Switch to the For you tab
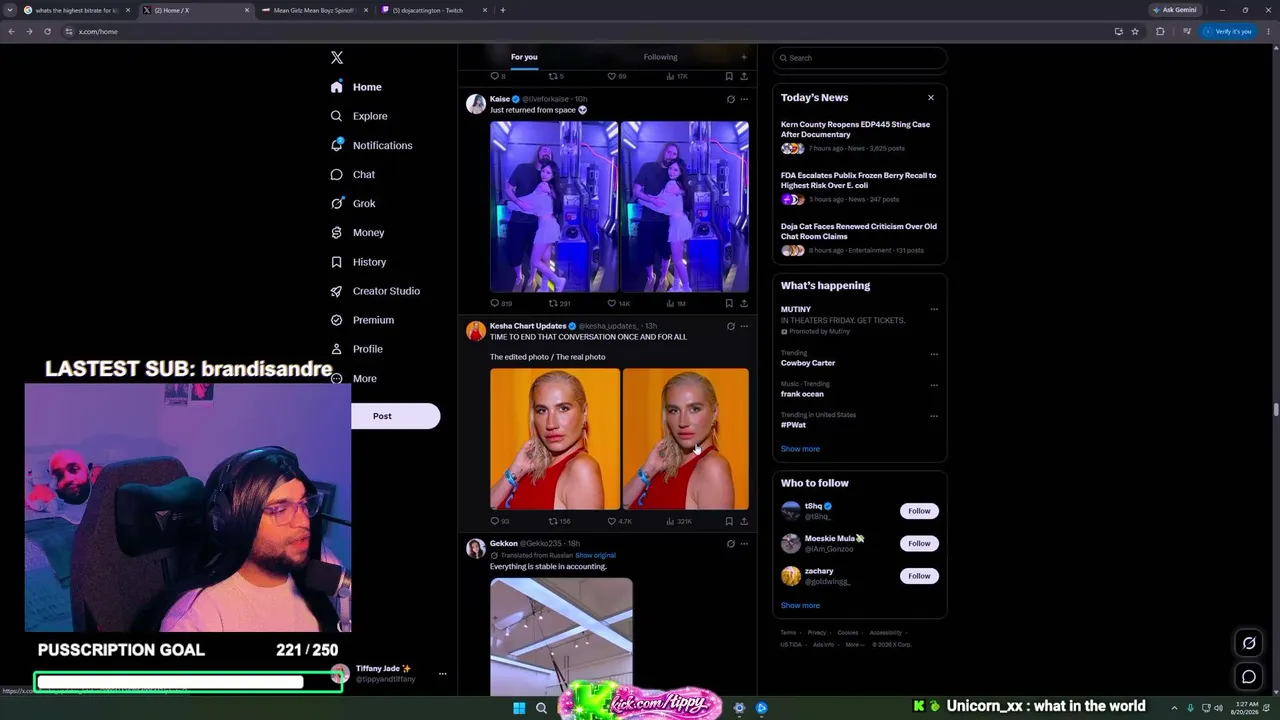Screen dimensions: 1280x720 (x=524, y=57)
